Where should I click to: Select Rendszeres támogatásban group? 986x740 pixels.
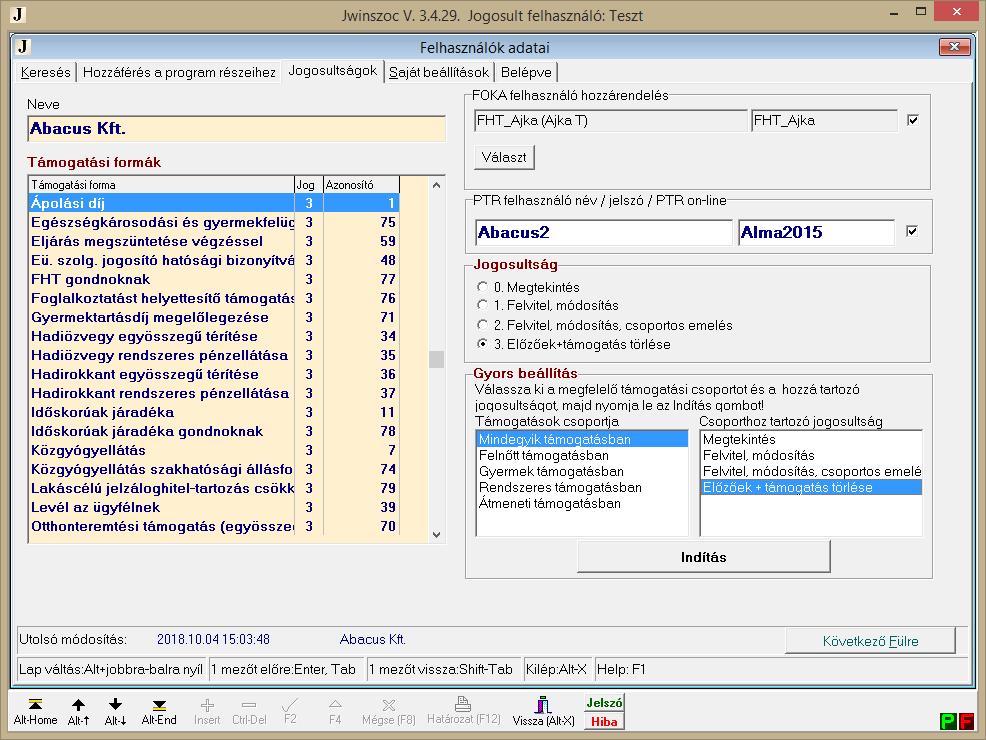click(x=582, y=487)
